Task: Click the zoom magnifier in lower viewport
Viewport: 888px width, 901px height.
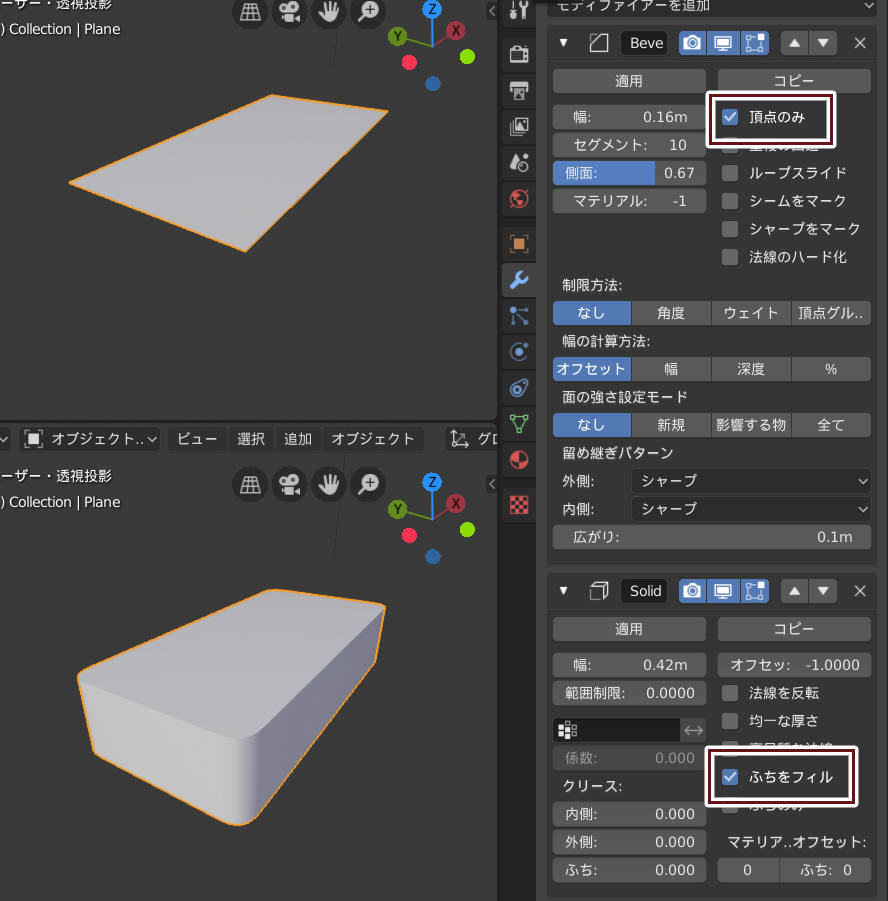Action: [x=368, y=484]
